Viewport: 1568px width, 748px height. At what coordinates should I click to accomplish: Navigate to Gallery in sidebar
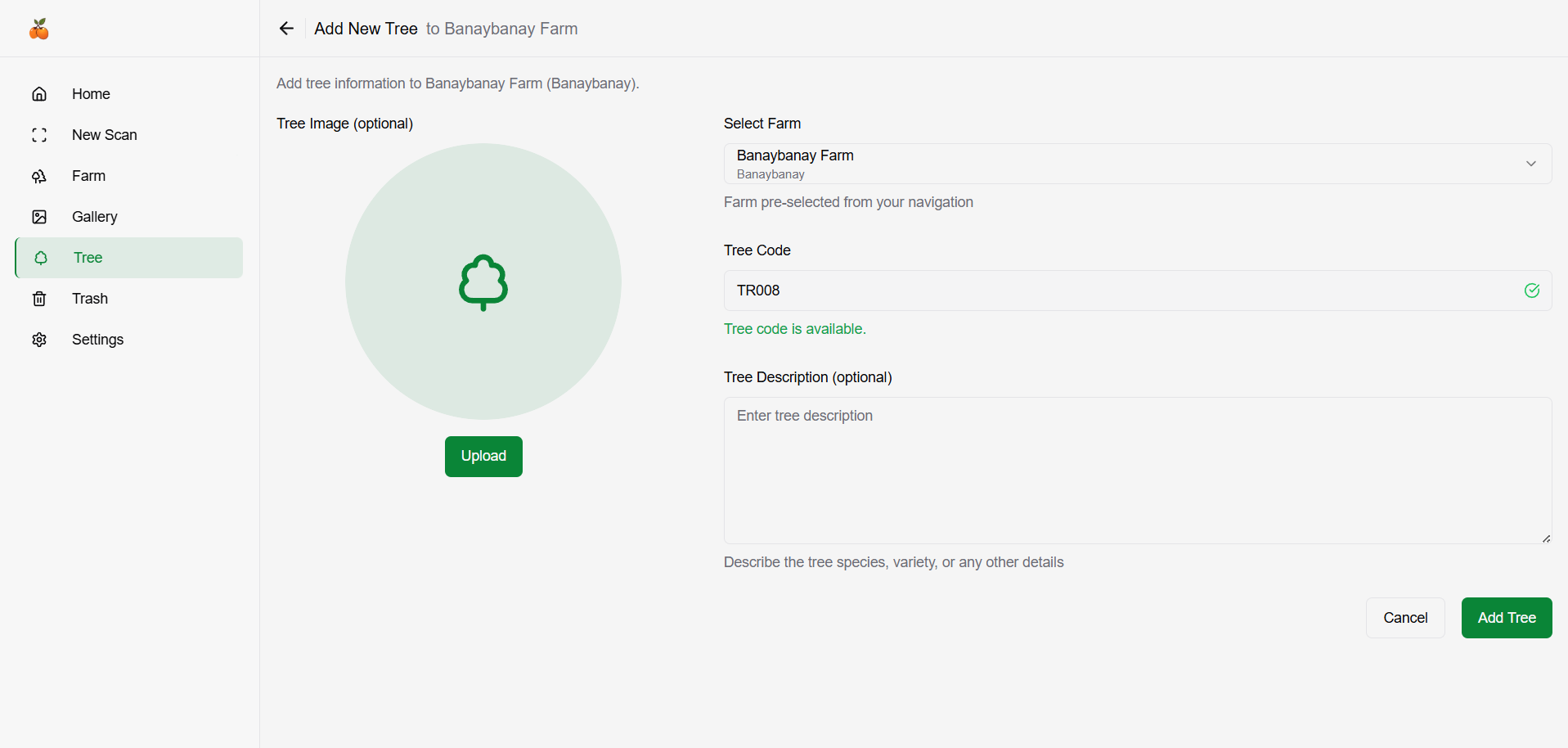95,217
